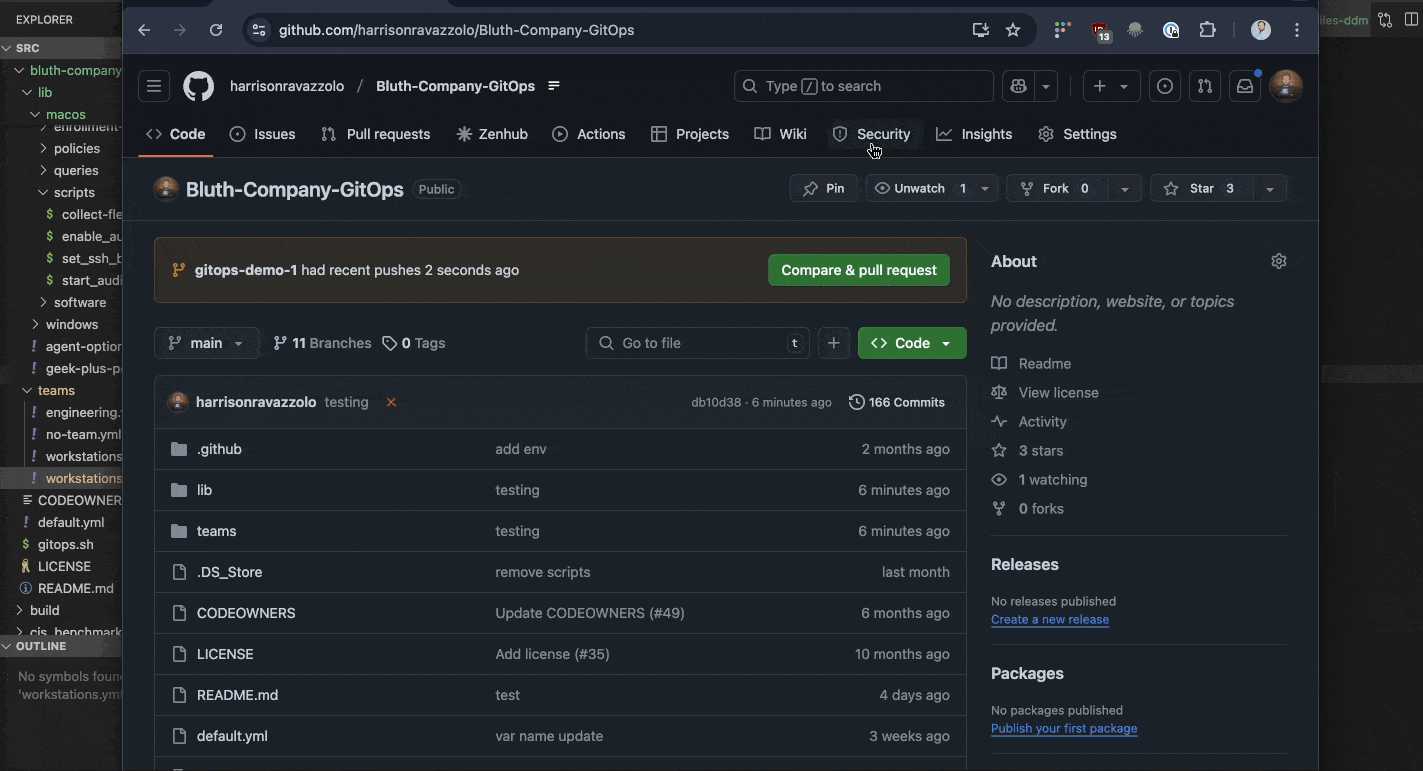Open the browser extensions puzzle icon
1423x771 pixels.
[1207, 30]
